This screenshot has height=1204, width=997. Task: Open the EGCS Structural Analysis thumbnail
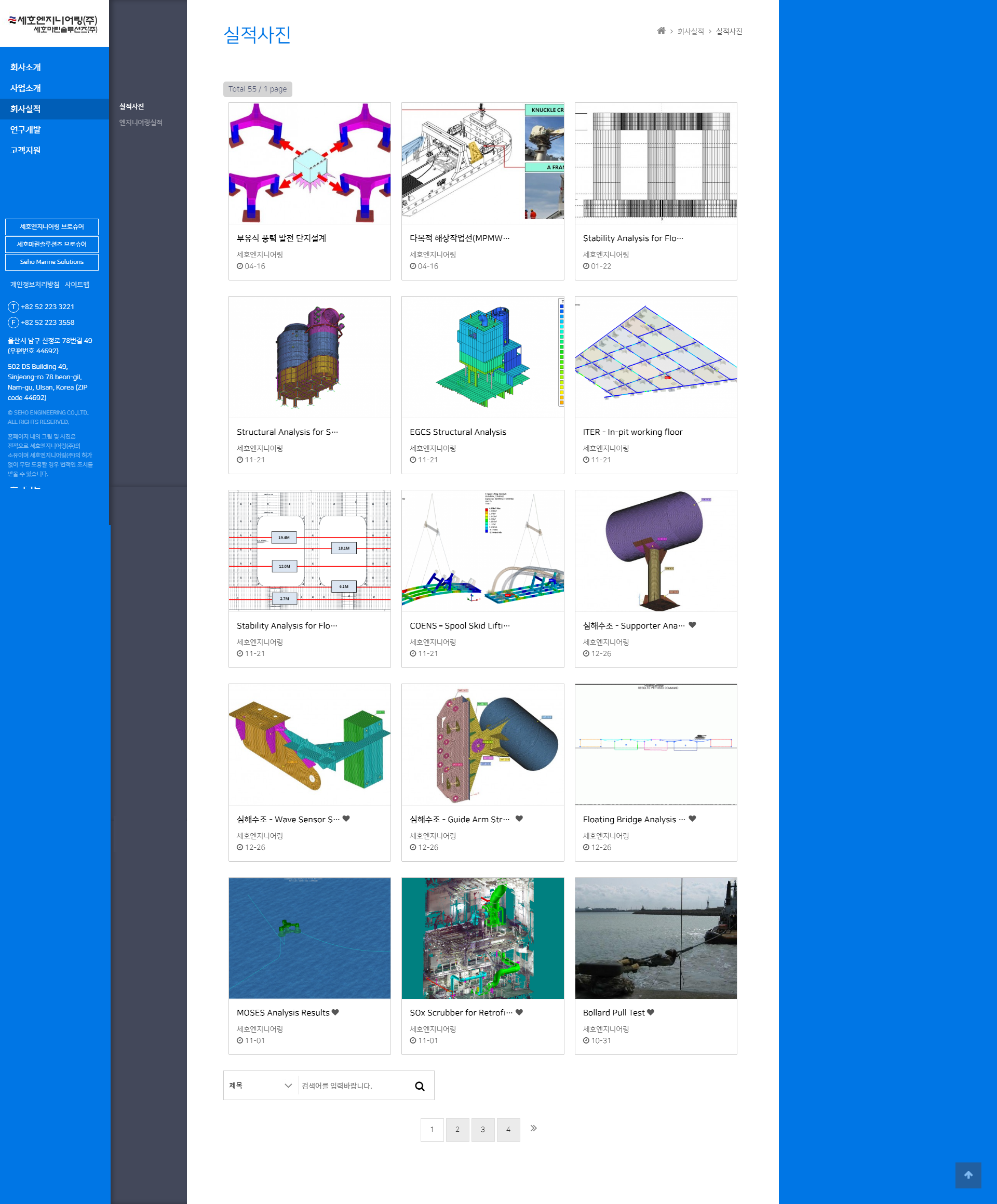482,357
